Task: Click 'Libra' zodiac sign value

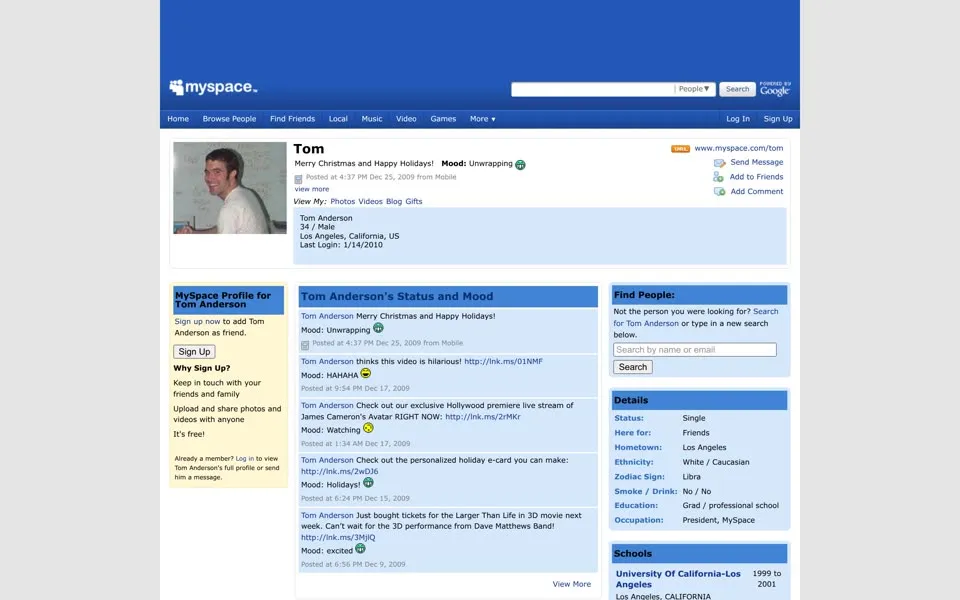Action: pos(691,477)
